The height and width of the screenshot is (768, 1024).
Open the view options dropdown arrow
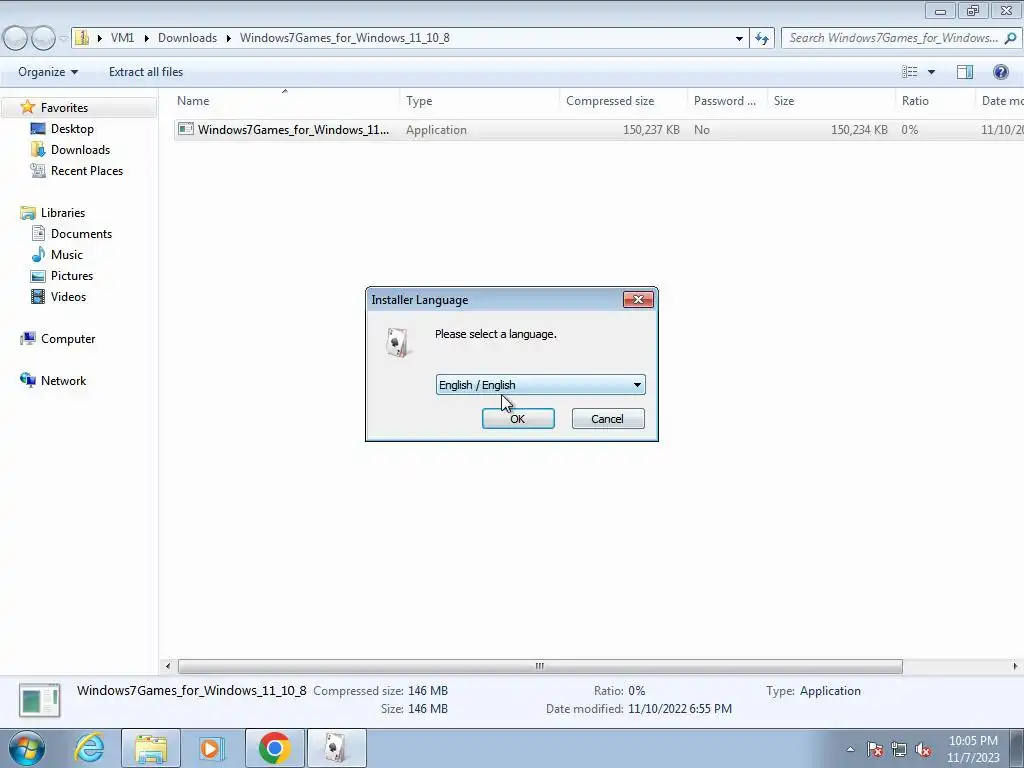click(x=931, y=72)
